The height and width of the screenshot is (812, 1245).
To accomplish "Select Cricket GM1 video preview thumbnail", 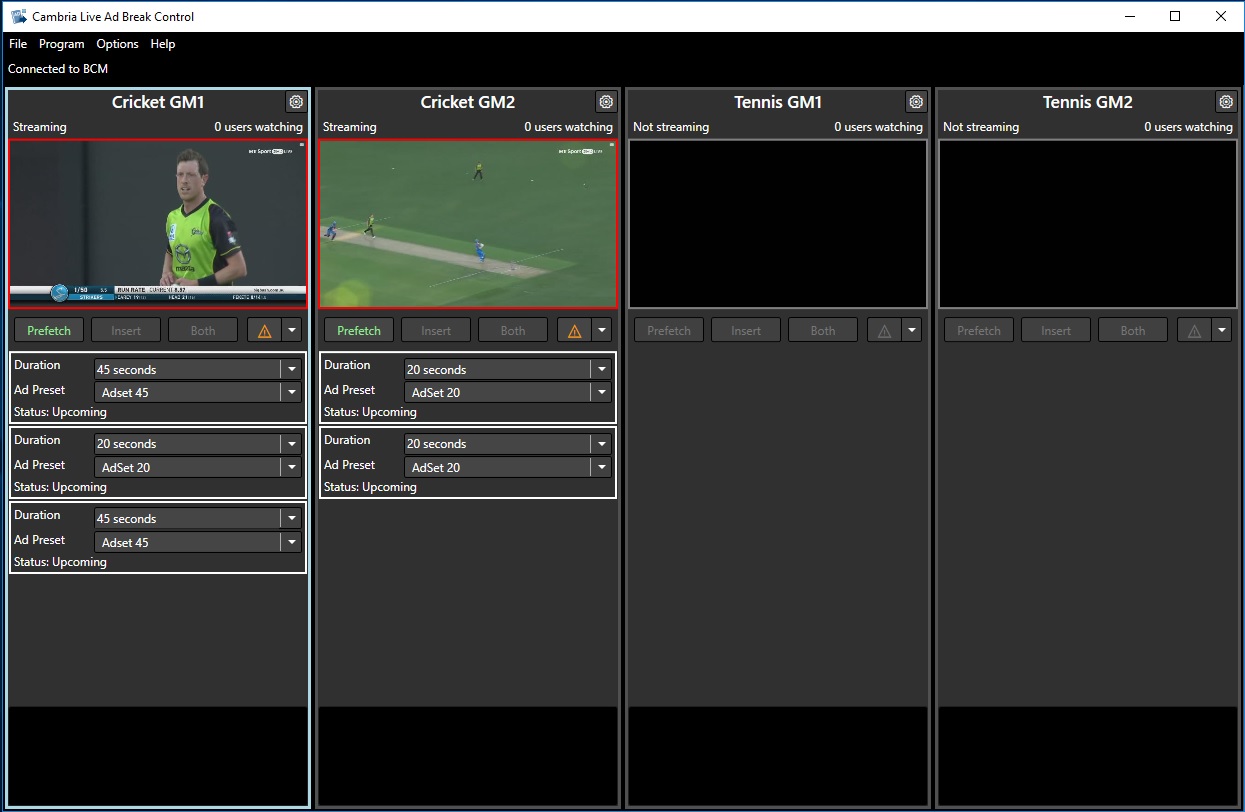I will [x=158, y=224].
